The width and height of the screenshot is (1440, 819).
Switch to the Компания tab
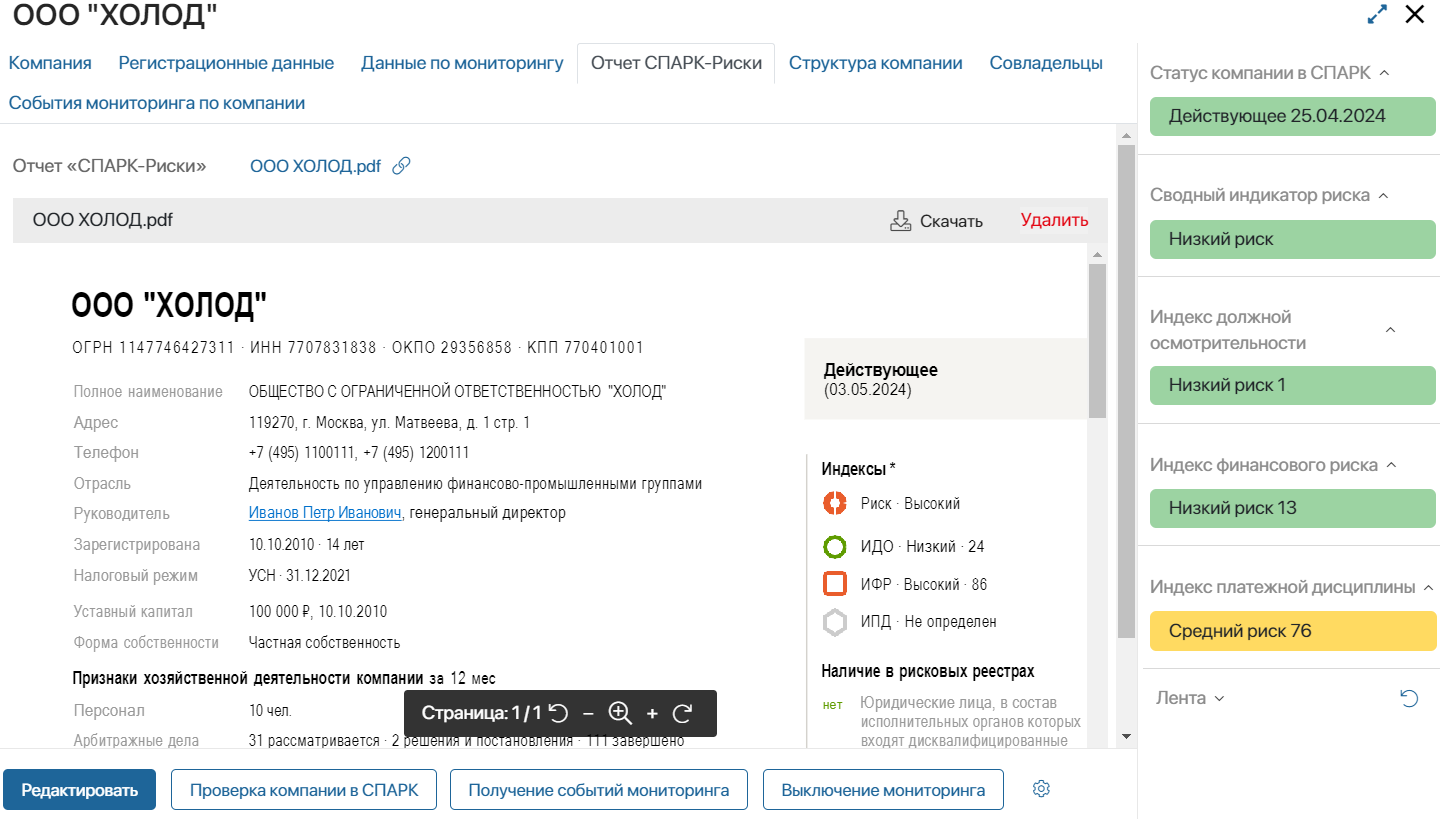(x=50, y=63)
